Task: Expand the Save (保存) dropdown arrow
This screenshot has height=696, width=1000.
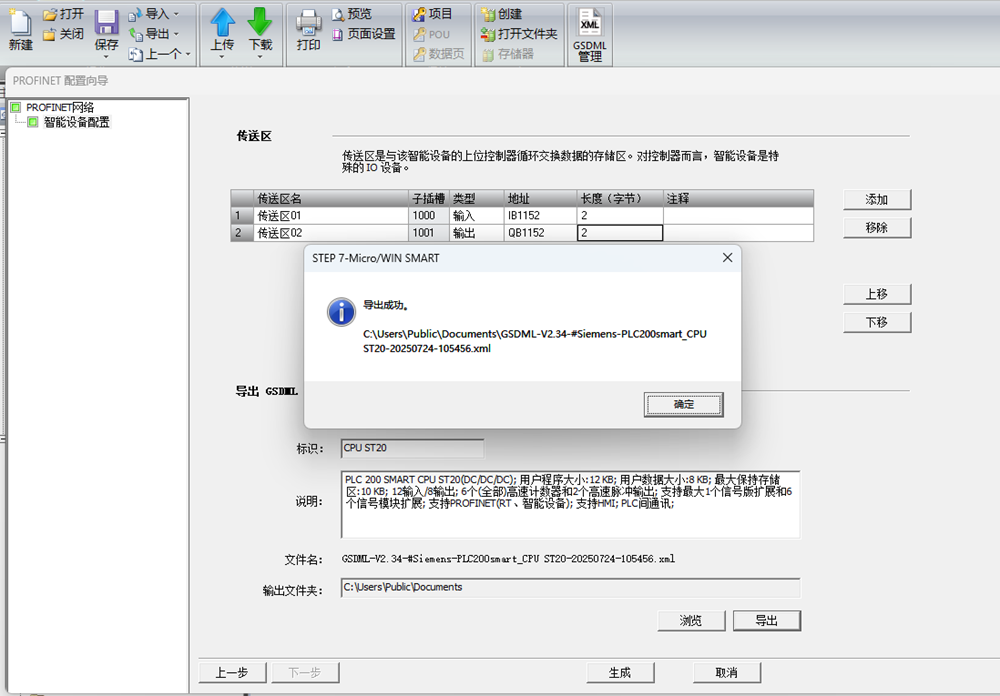Action: point(107,57)
